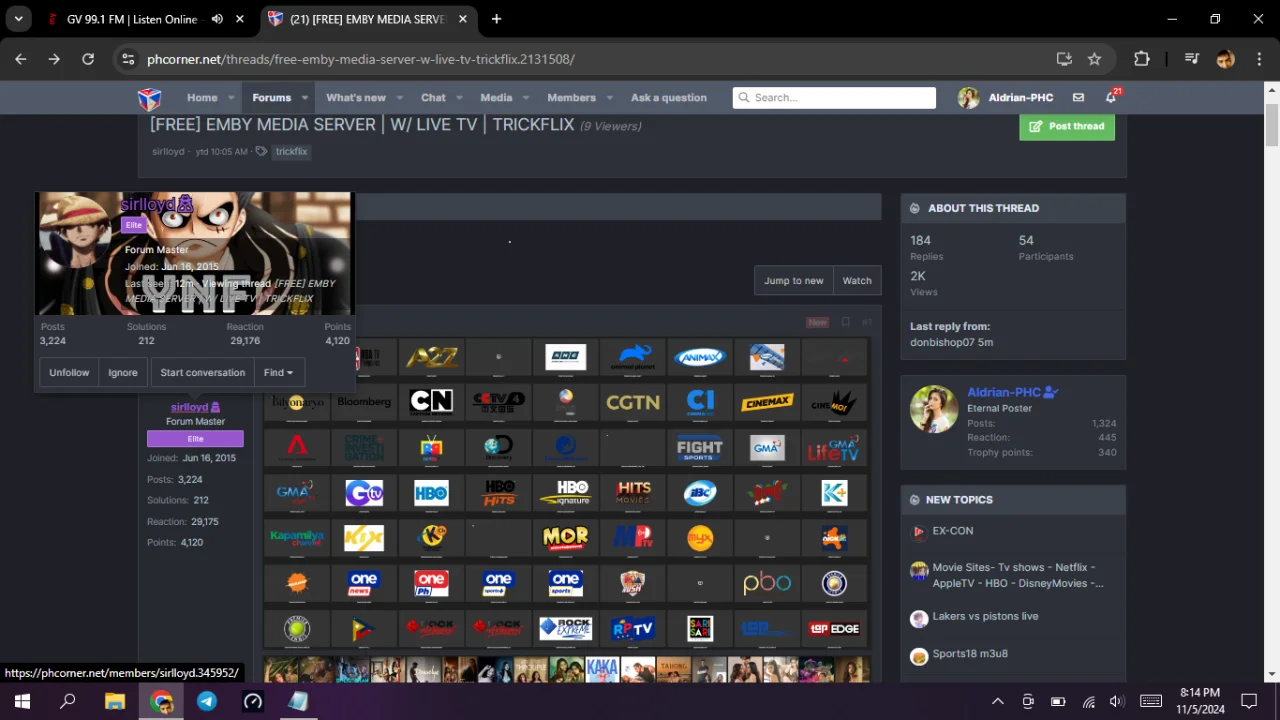Open the inbox envelope icon
This screenshot has width=1280, height=720.
[1078, 98]
